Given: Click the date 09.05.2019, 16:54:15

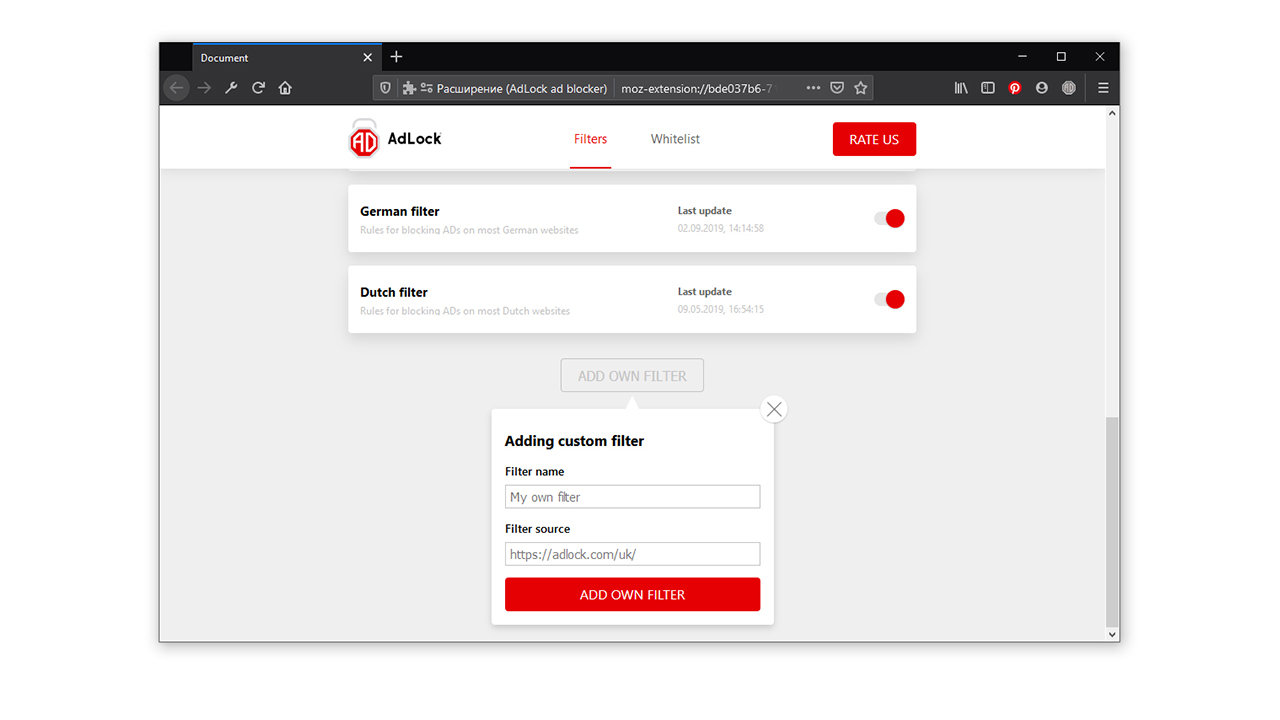Looking at the screenshot, I should [x=721, y=309].
